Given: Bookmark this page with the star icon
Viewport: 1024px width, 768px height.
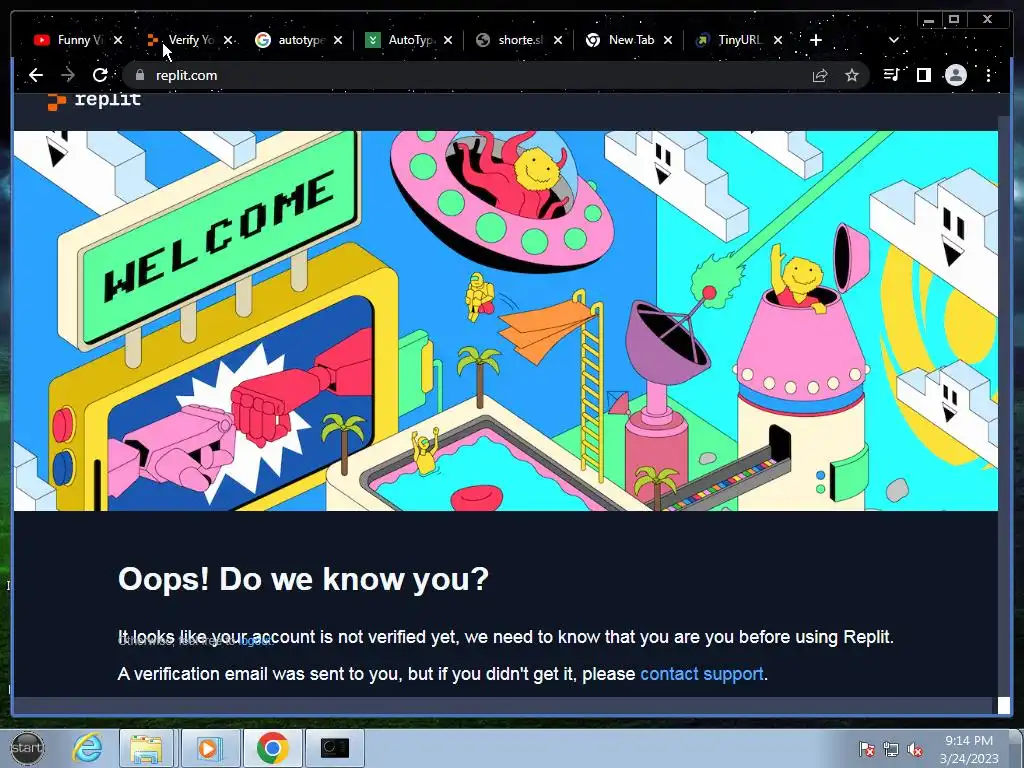Looking at the screenshot, I should click(x=852, y=75).
